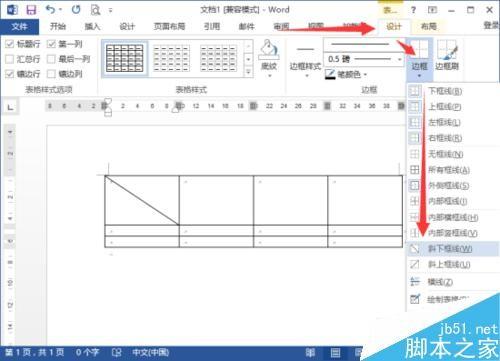
Task: Click the Pen Color (笔颜色) swatch
Action: 330,74
